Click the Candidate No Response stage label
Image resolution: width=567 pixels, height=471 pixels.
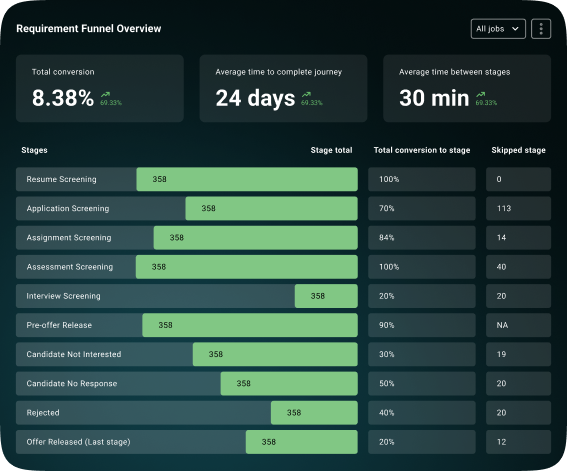[x=72, y=384]
